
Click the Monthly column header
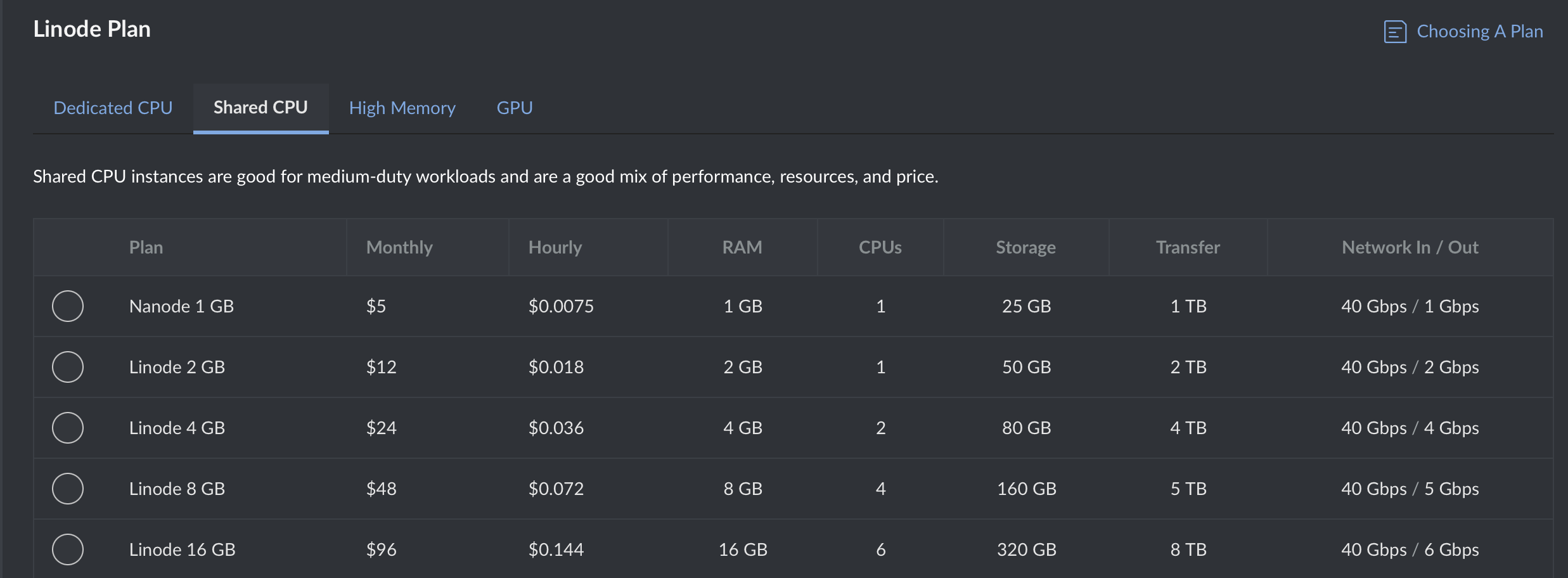pyautogui.click(x=399, y=247)
